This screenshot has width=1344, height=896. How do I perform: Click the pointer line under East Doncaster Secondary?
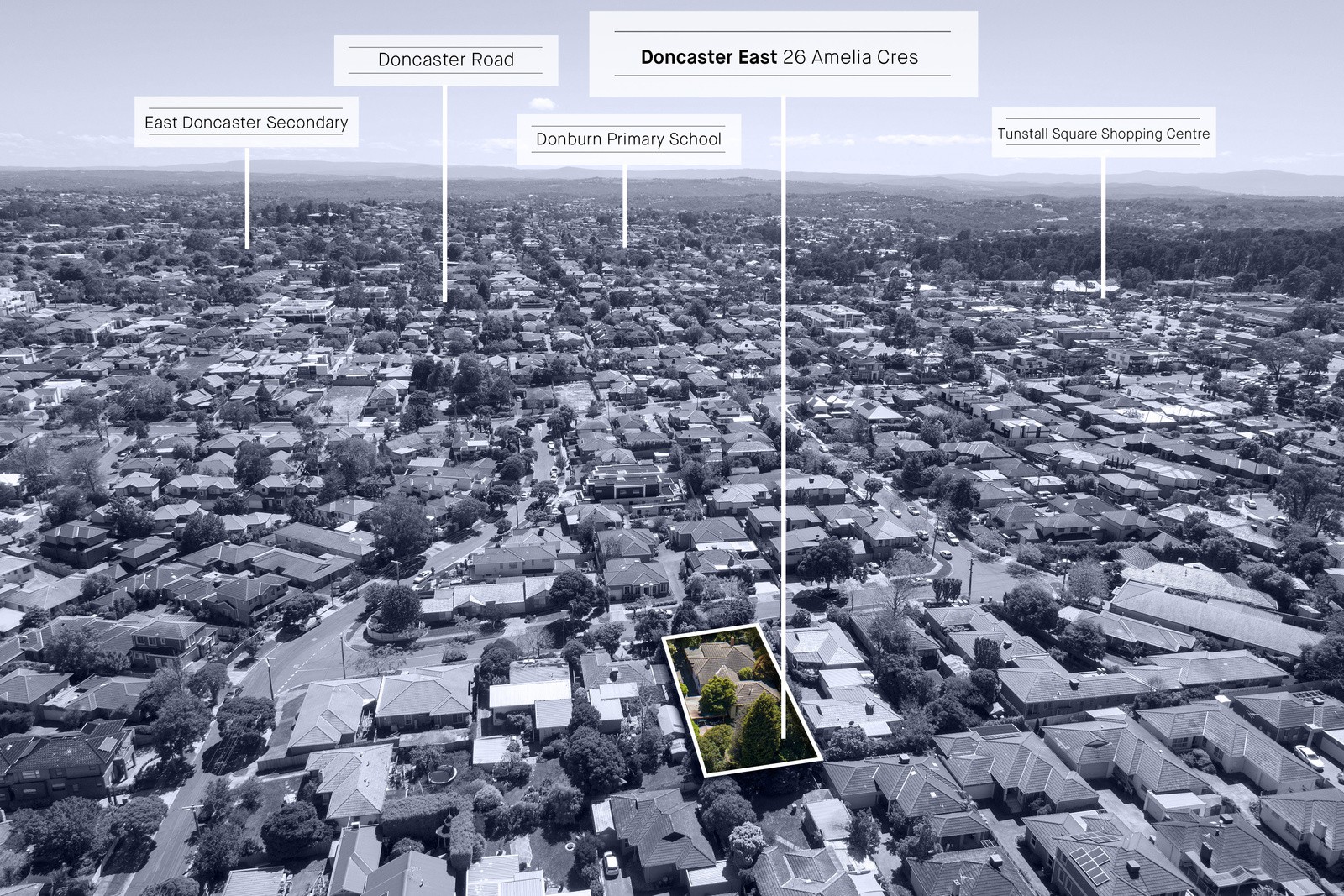coord(247,197)
